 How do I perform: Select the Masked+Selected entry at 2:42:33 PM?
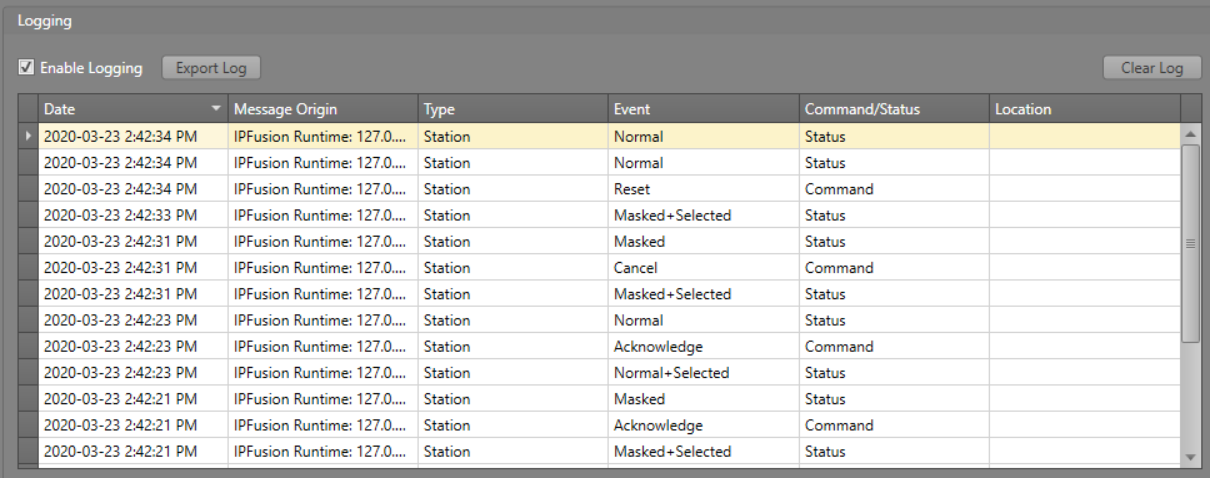[672, 215]
